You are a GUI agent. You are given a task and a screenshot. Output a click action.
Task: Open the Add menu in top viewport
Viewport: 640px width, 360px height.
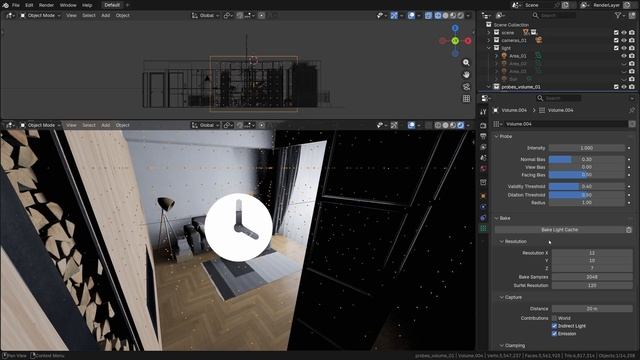[x=105, y=16]
